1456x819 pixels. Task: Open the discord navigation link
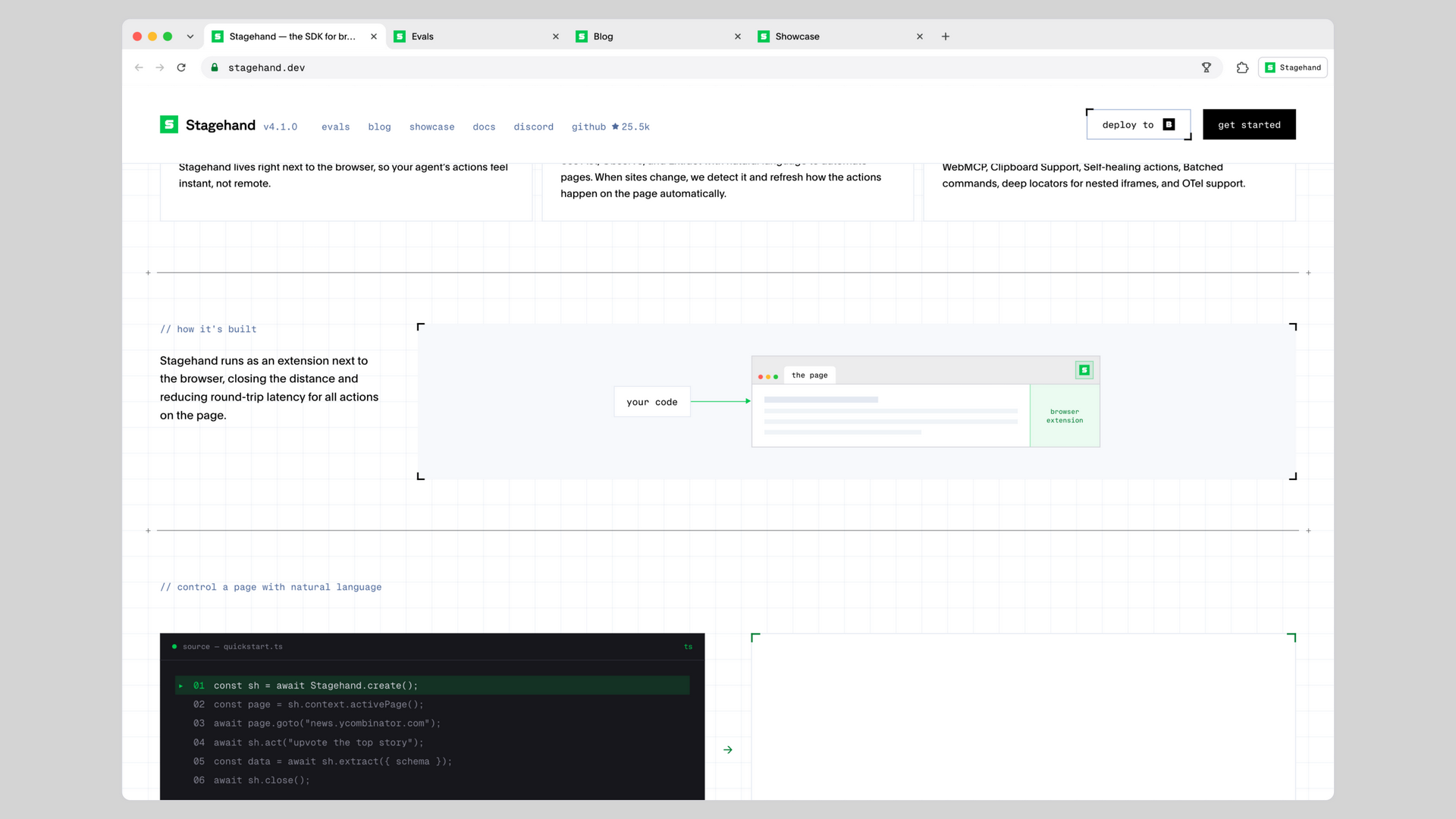[x=534, y=127]
